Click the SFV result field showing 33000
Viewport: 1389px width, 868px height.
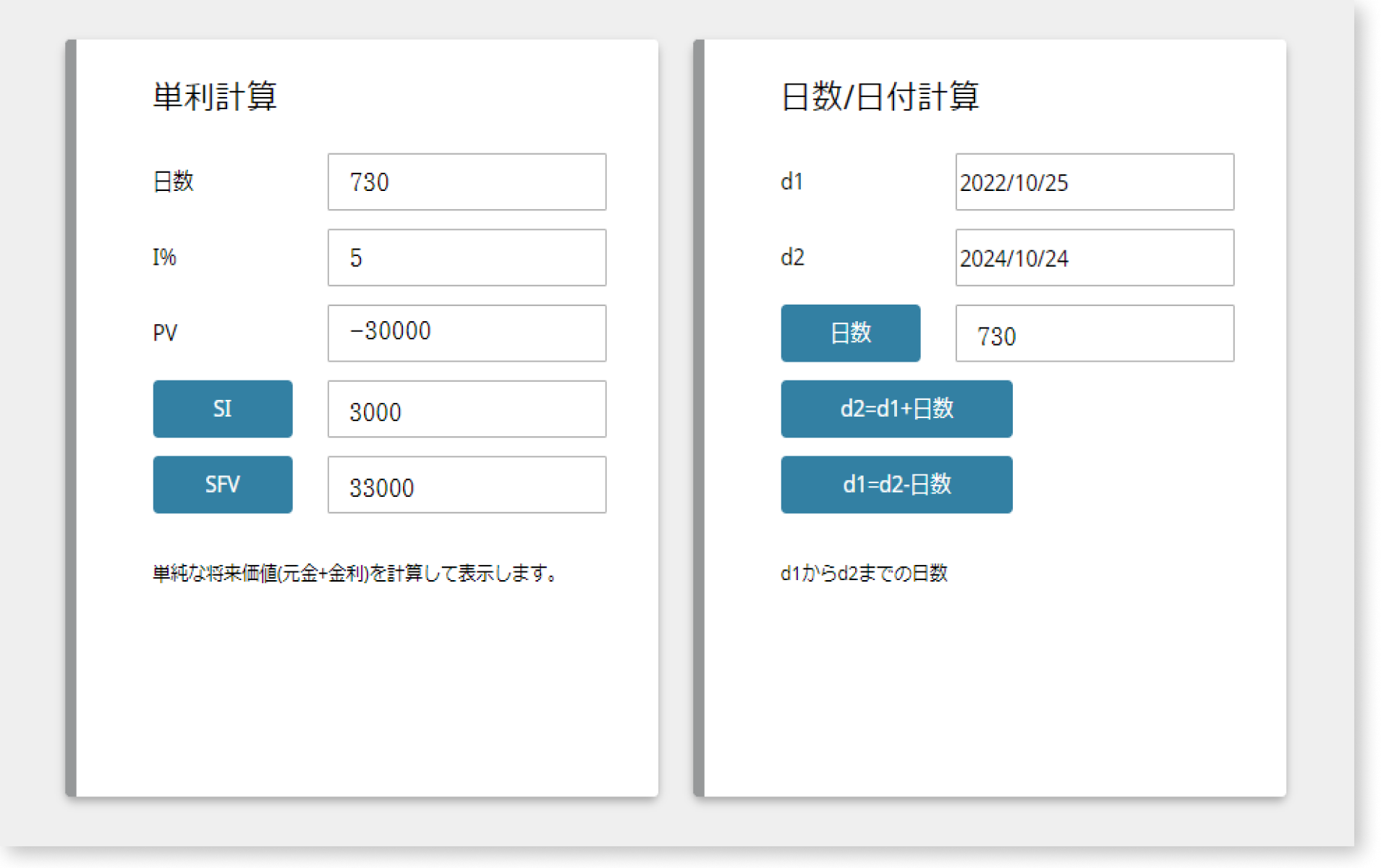pyautogui.click(x=467, y=485)
